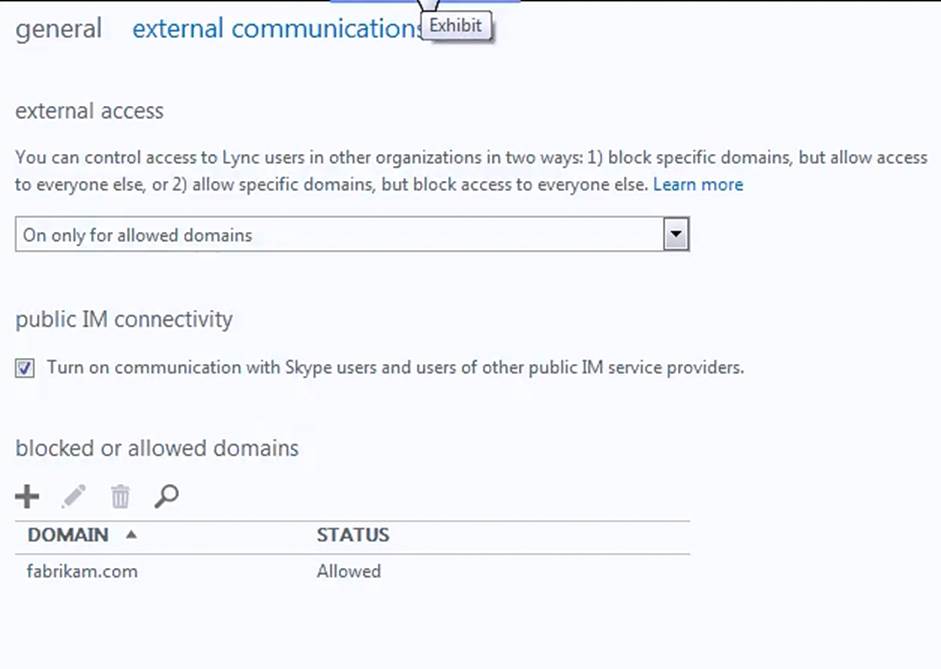Image resolution: width=941 pixels, height=669 pixels.
Task: Click the 'external access' section heading
Action: 90,111
